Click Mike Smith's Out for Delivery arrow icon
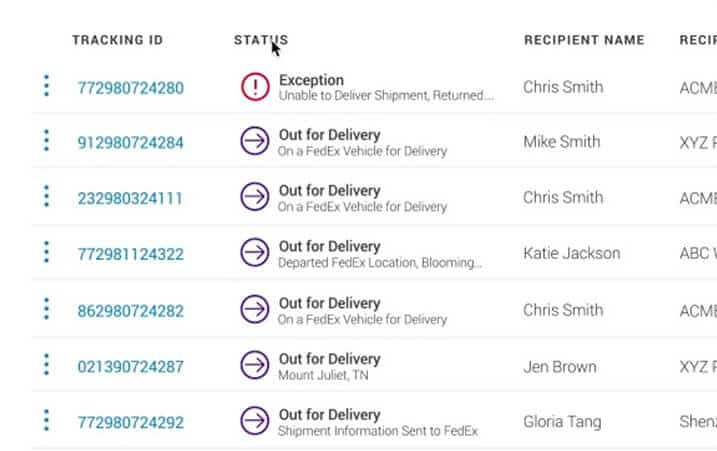Screen dimensions: 717x451 tap(255, 141)
